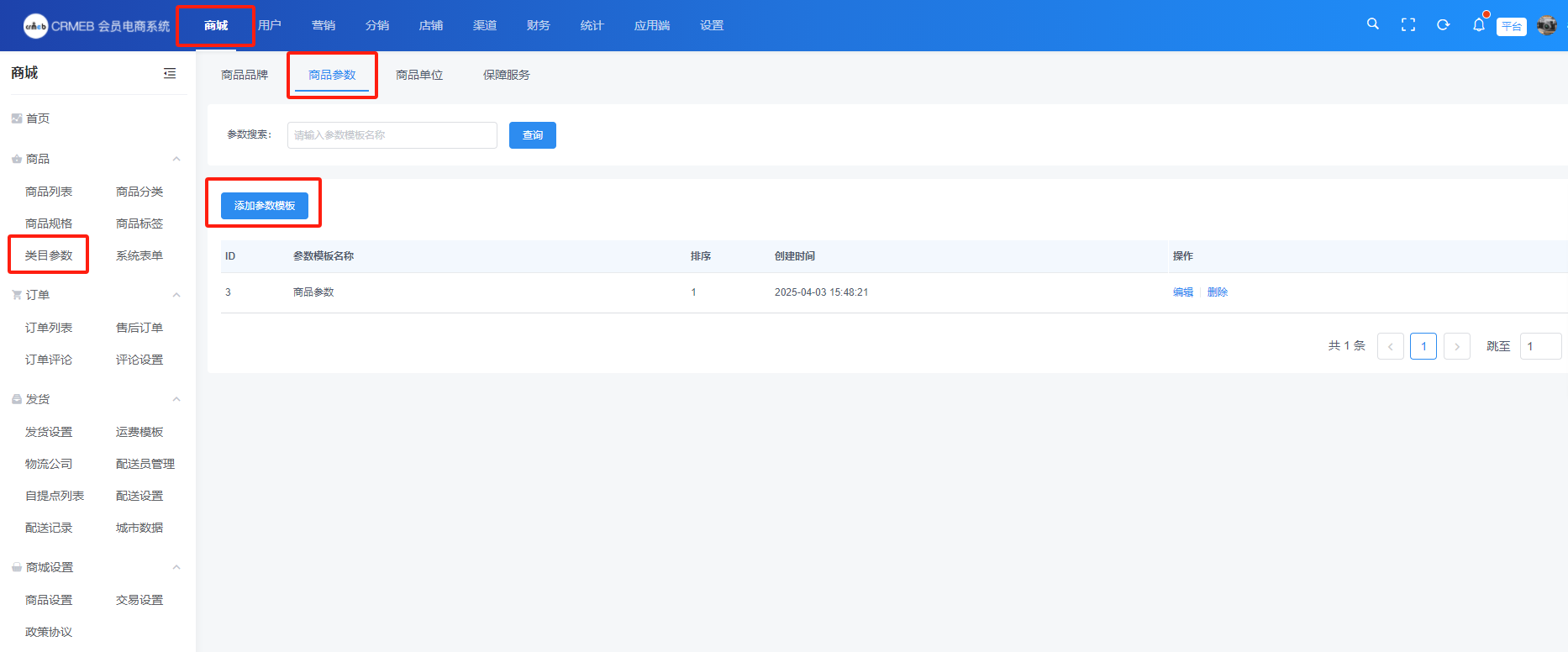The height and width of the screenshot is (652, 1568).
Task: Click the next page arrow
Action: click(x=1457, y=346)
